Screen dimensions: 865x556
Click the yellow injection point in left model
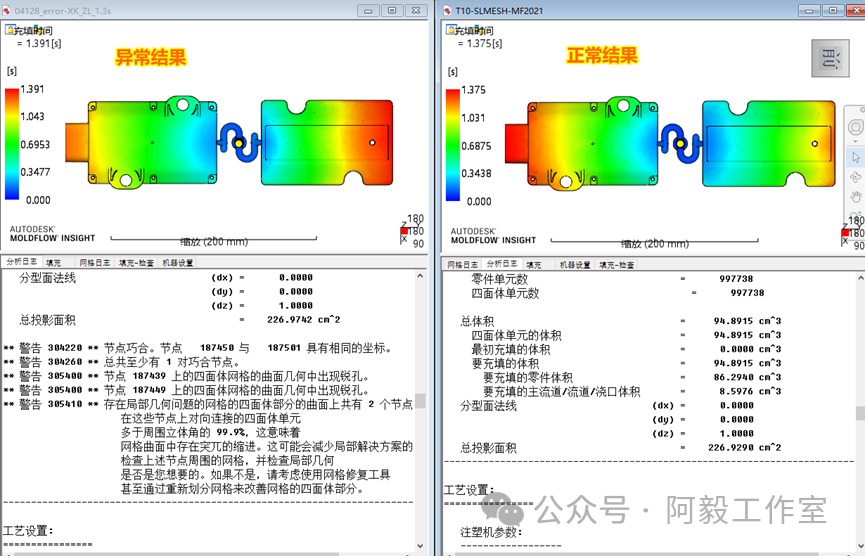coord(239,143)
